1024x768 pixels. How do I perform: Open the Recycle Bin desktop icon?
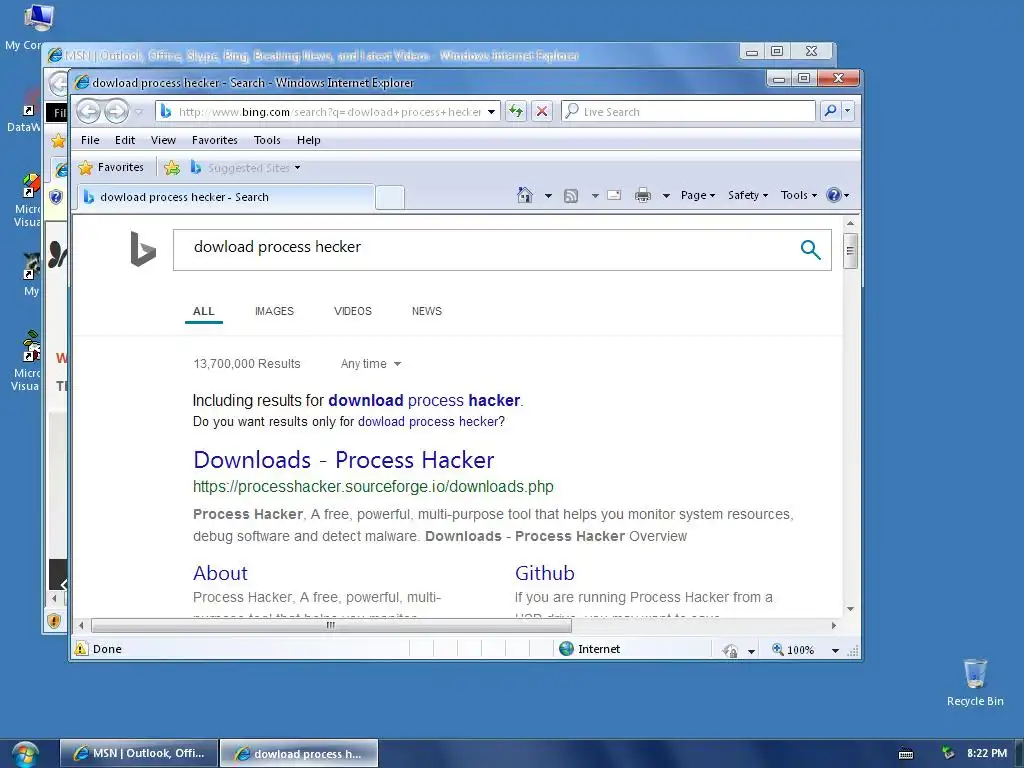(x=975, y=682)
